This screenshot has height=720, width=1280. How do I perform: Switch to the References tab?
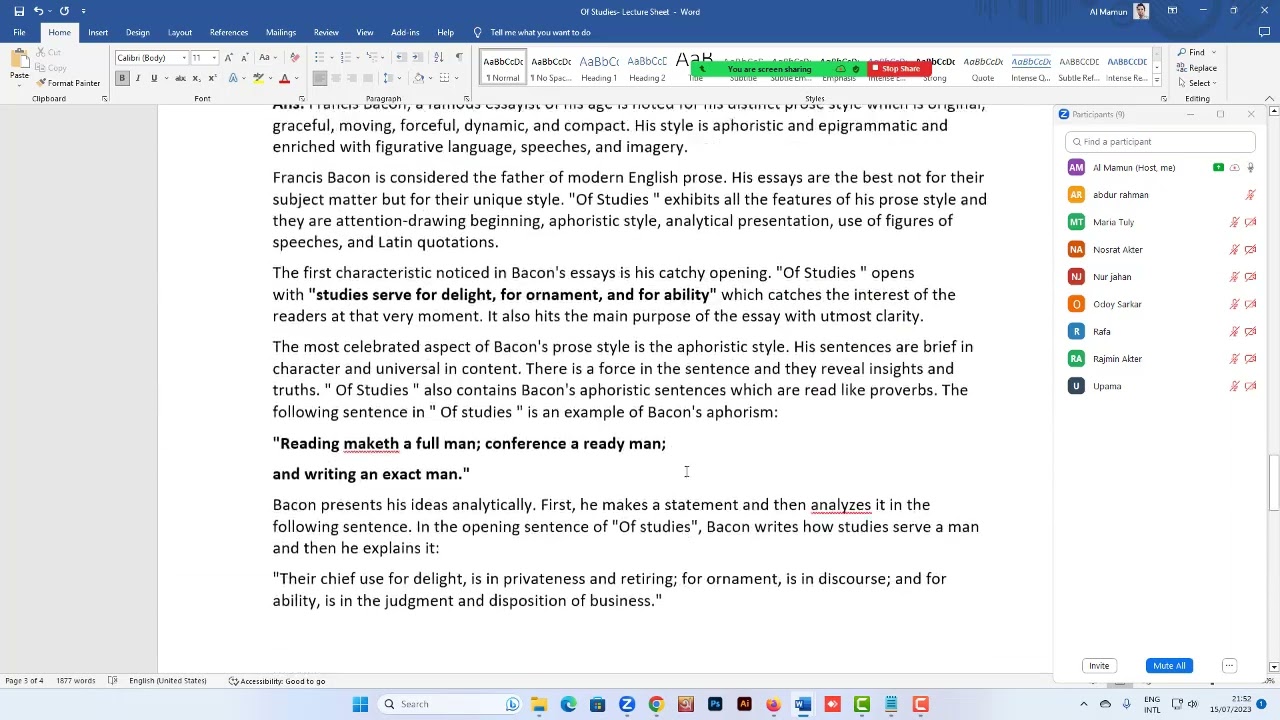pyautogui.click(x=229, y=32)
